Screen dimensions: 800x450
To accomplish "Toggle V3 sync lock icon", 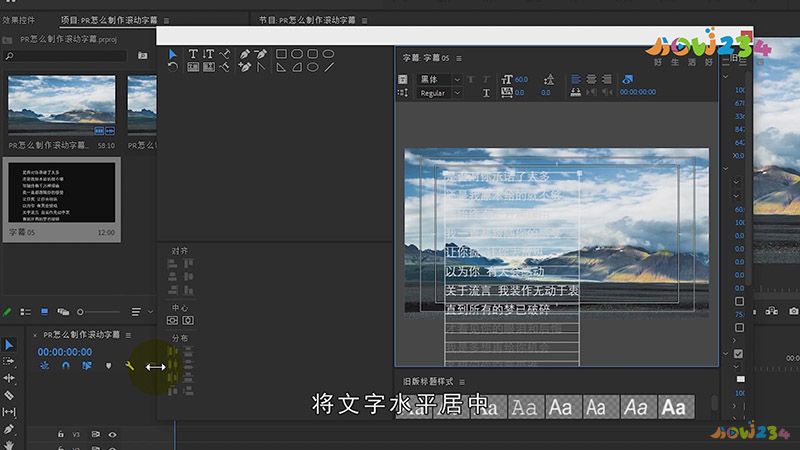I will [x=95, y=434].
